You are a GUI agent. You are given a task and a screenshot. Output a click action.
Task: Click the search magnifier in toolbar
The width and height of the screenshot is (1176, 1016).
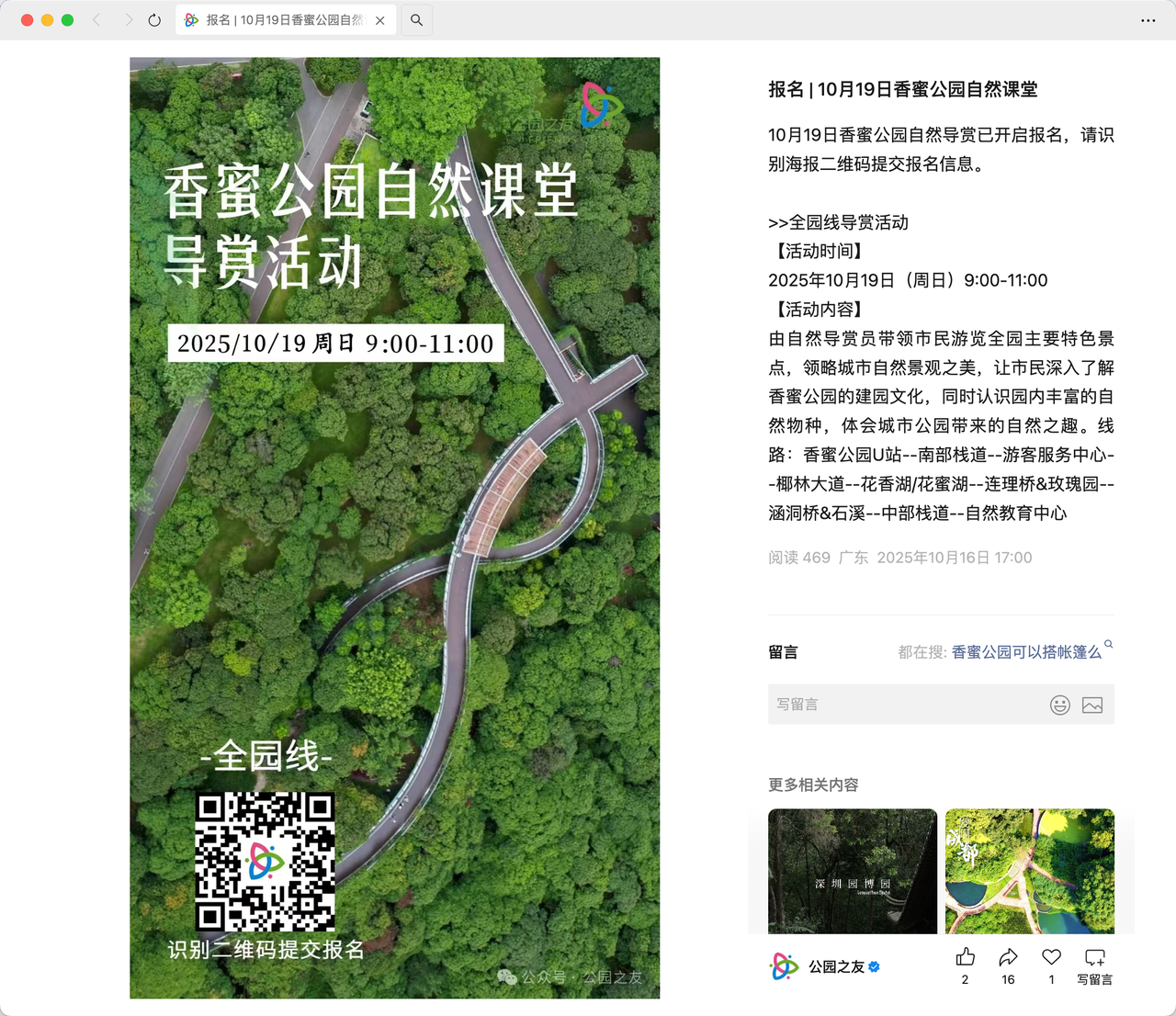pos(416,20)
